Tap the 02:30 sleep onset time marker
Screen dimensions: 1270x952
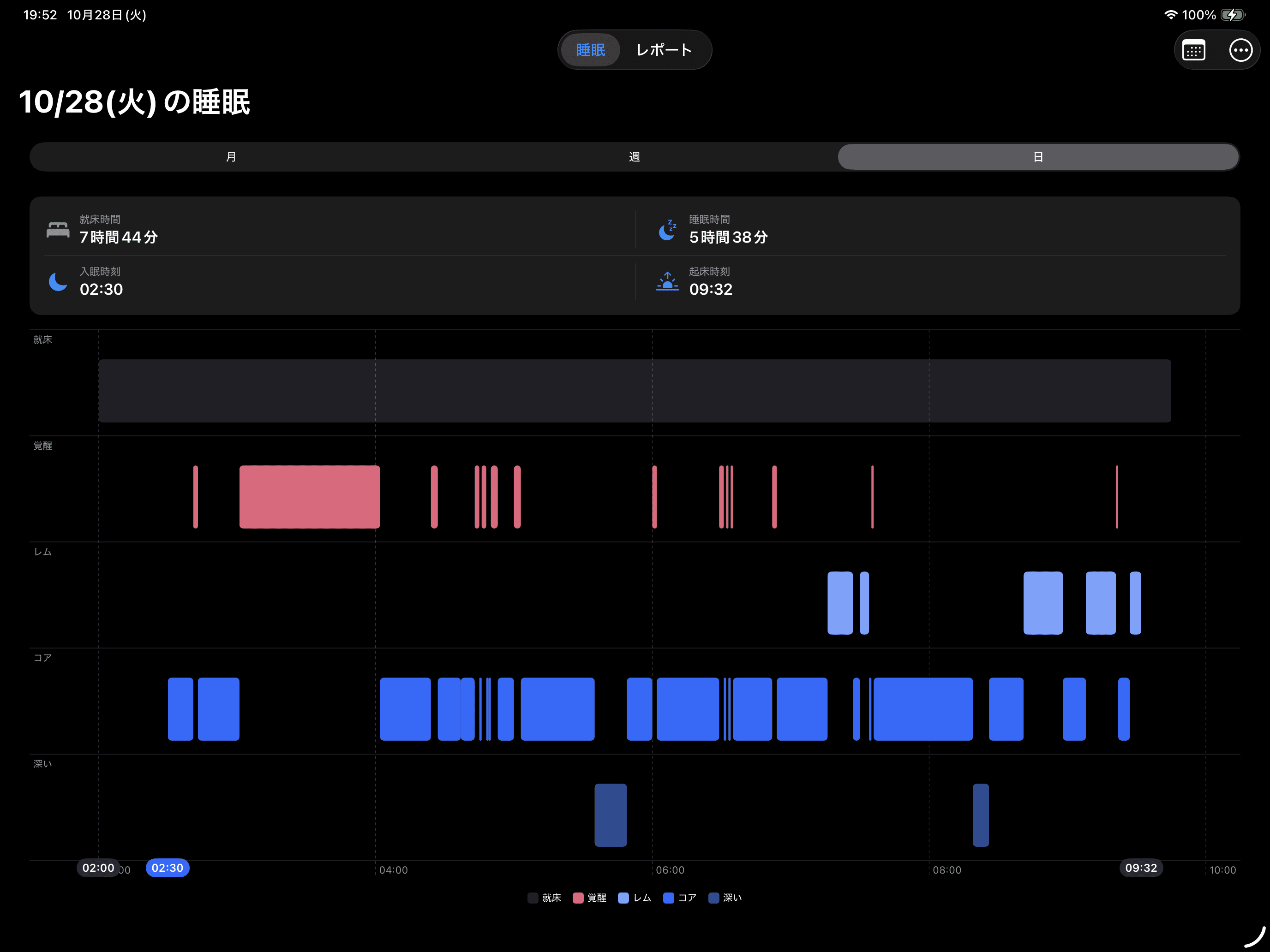[x=168, y=868]
